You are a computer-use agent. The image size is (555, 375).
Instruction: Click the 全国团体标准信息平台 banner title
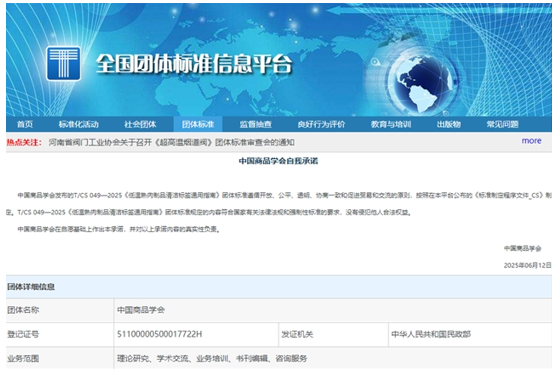tap(194, 64)
